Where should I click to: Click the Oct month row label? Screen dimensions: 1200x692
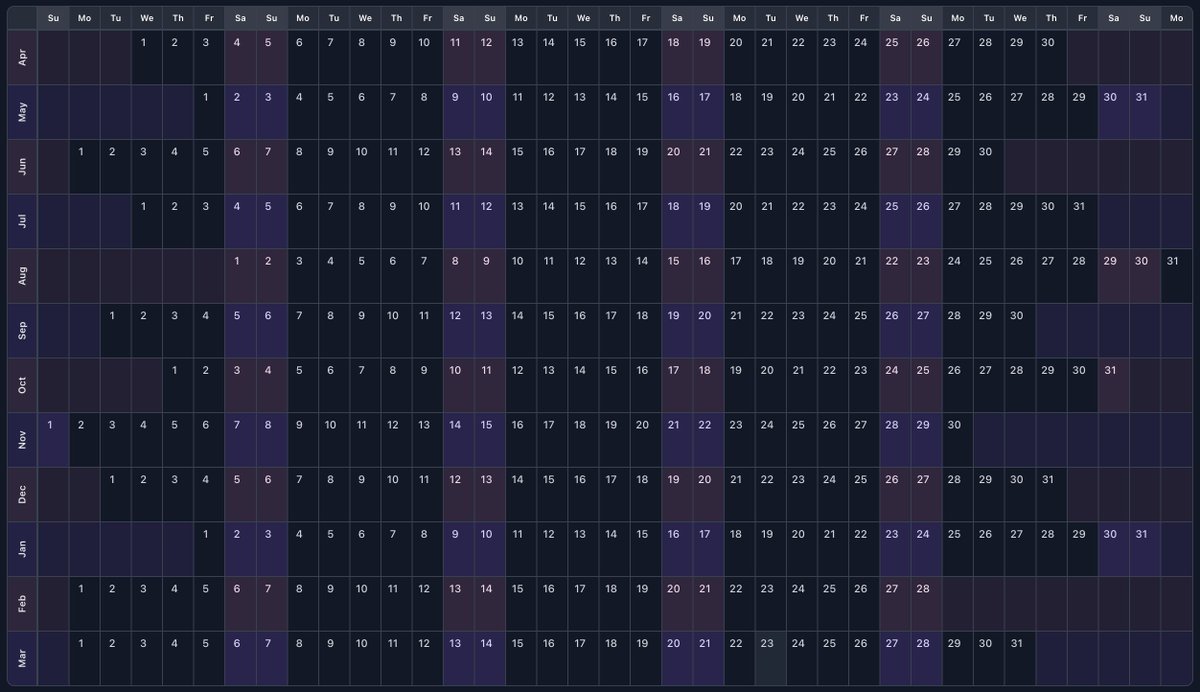pyautogui.click(x=23, y=385)
